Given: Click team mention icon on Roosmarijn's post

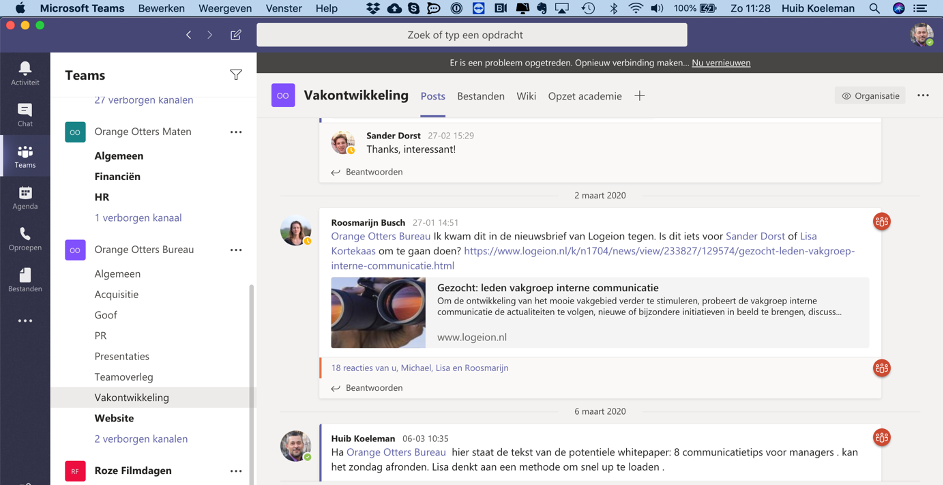Looking at the screenshot, I should click(882, 221).
